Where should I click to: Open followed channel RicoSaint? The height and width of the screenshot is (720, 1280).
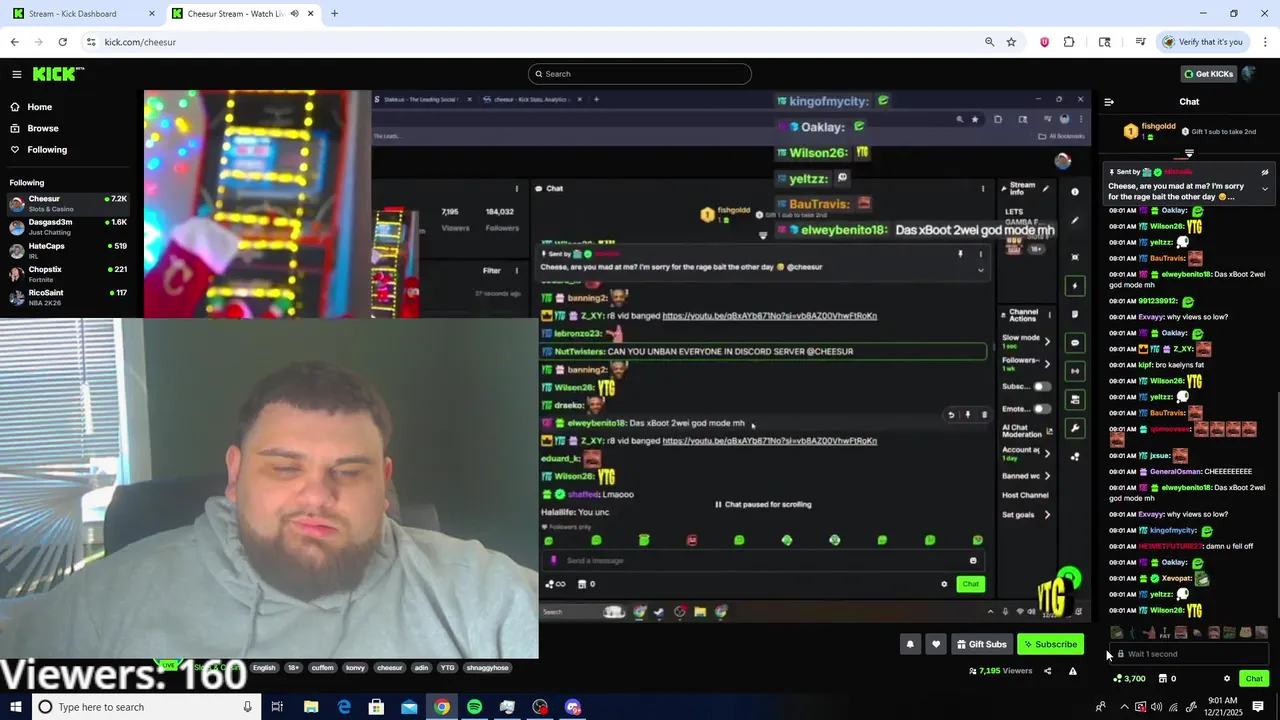click(x=68, y=297)
